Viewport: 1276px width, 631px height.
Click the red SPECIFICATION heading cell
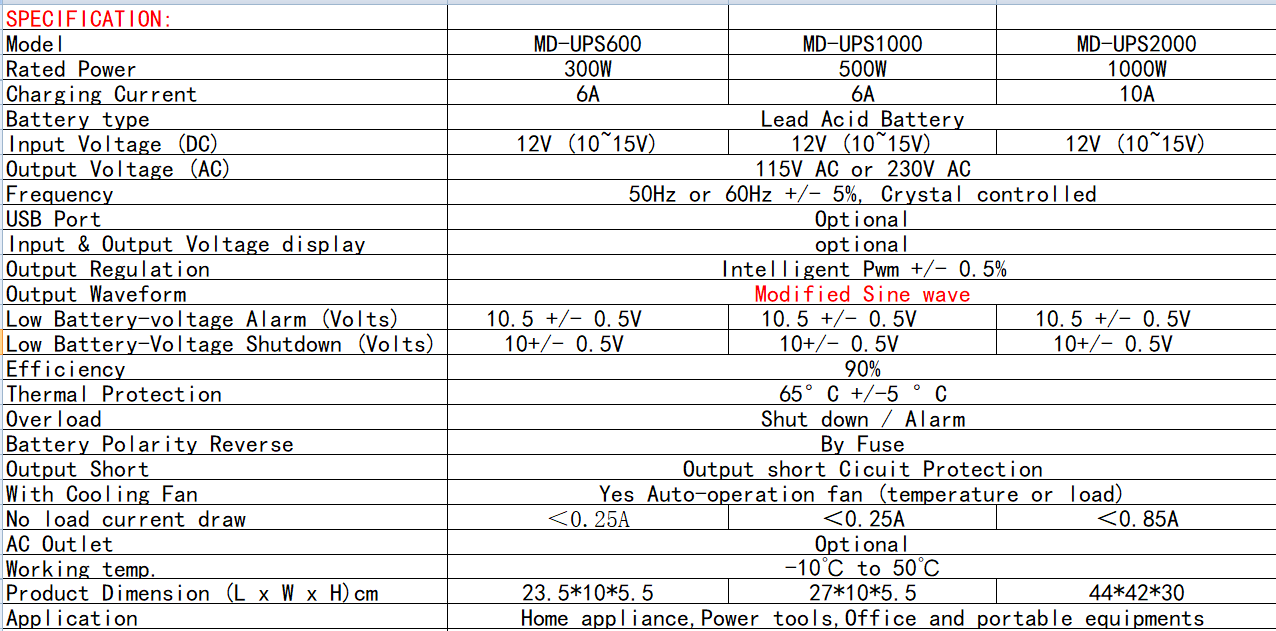coord(90,18)
